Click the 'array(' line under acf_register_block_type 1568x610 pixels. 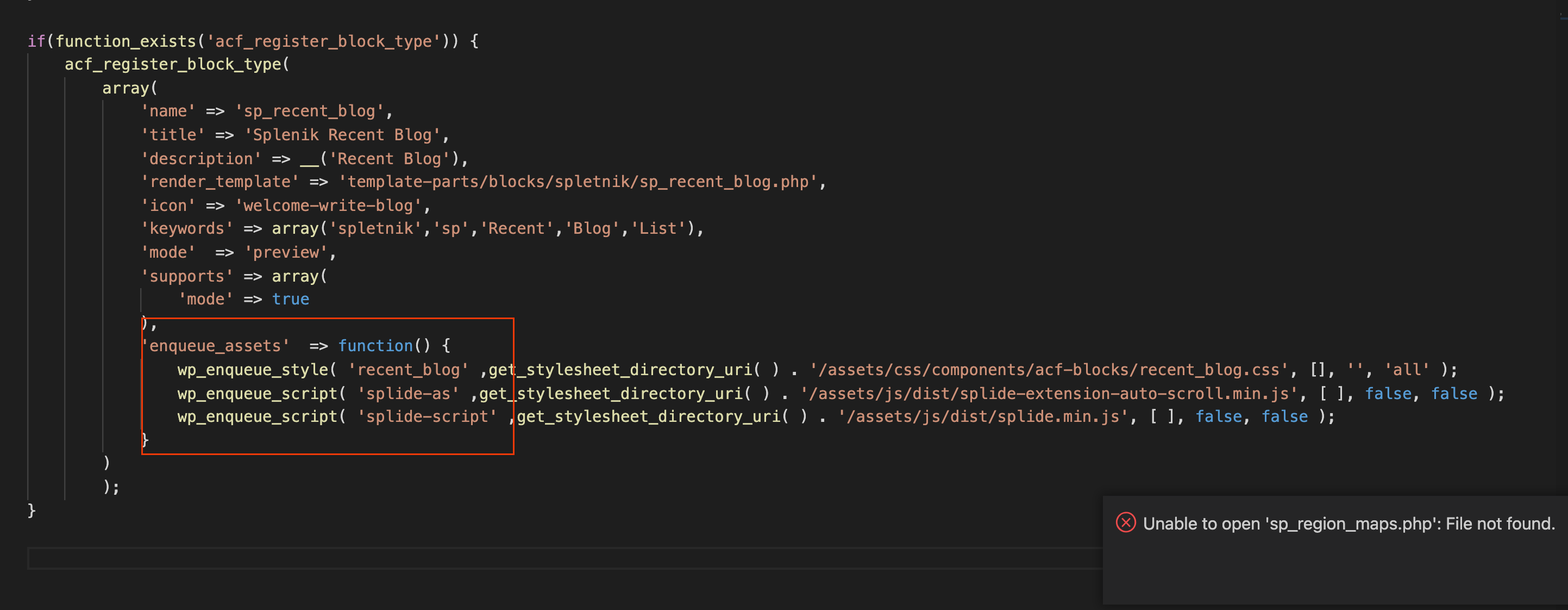tap(130, 88)
